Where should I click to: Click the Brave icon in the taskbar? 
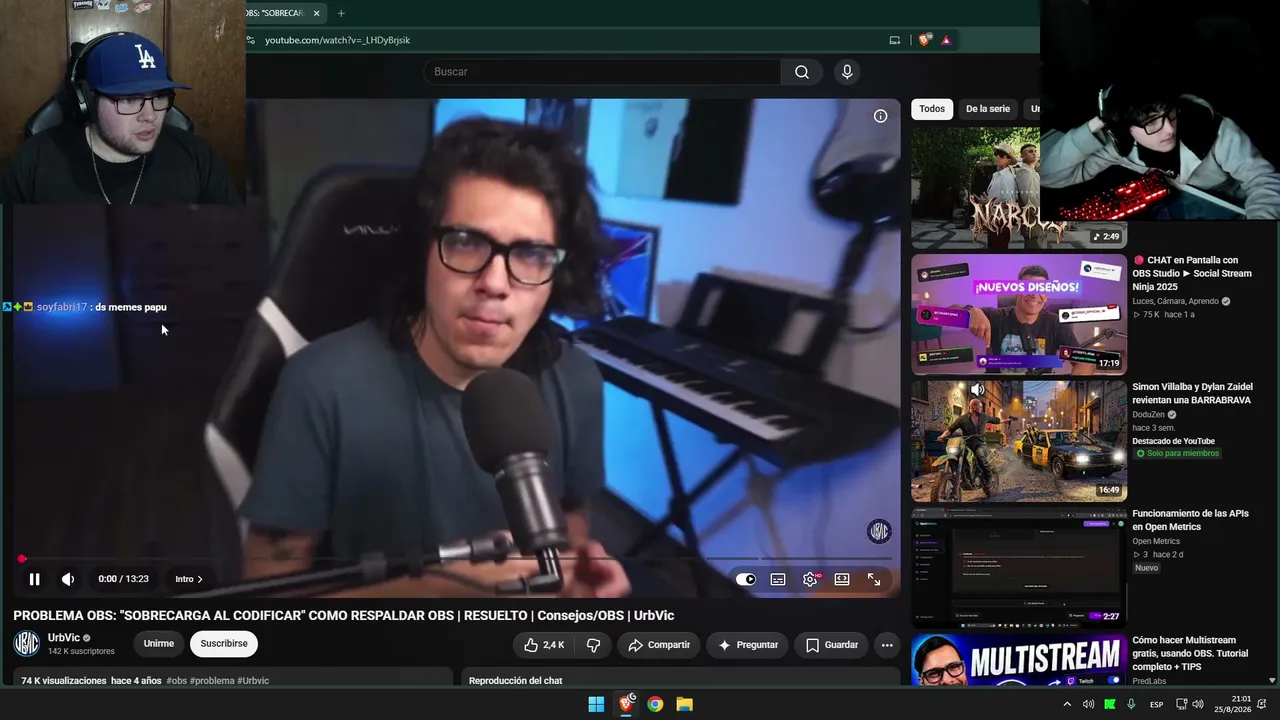click(x=626, y=704)
